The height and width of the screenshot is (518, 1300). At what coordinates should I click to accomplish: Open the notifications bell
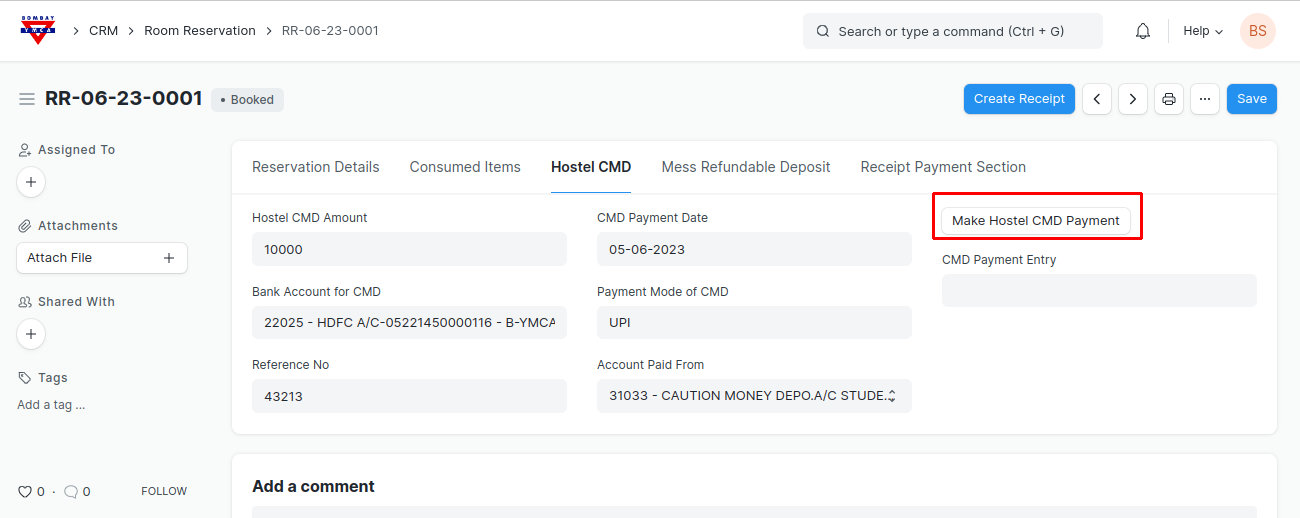pyautogui.click(x=1143, y=31)
